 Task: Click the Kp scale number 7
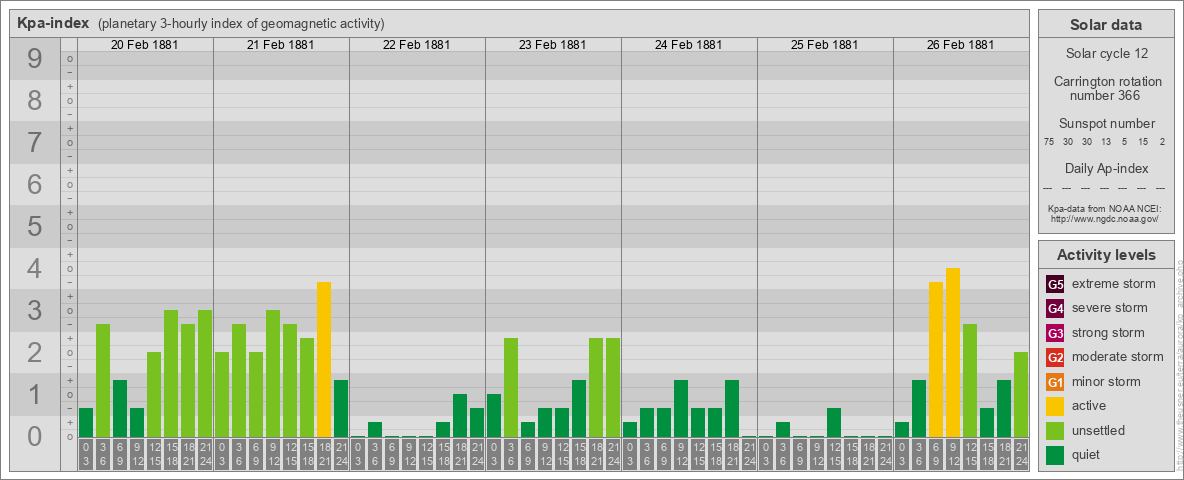35,142
